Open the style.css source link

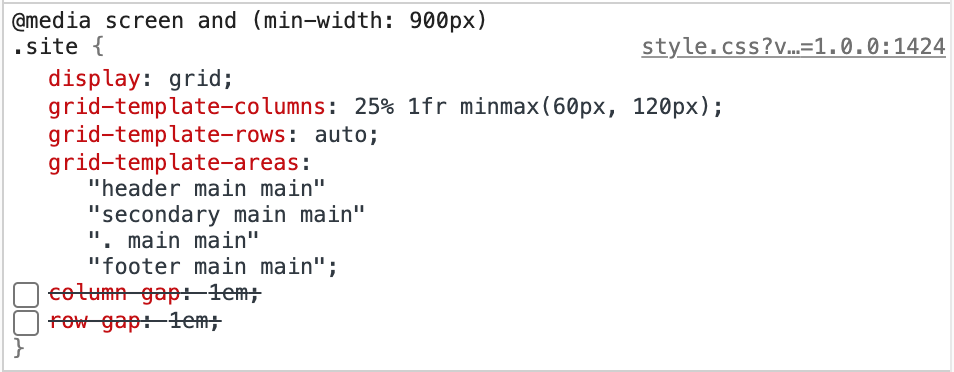click(793, 47)
